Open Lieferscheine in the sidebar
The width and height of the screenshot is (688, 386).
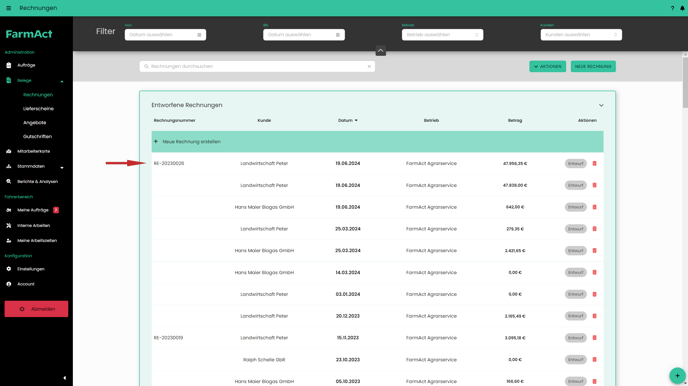point(38,109)
